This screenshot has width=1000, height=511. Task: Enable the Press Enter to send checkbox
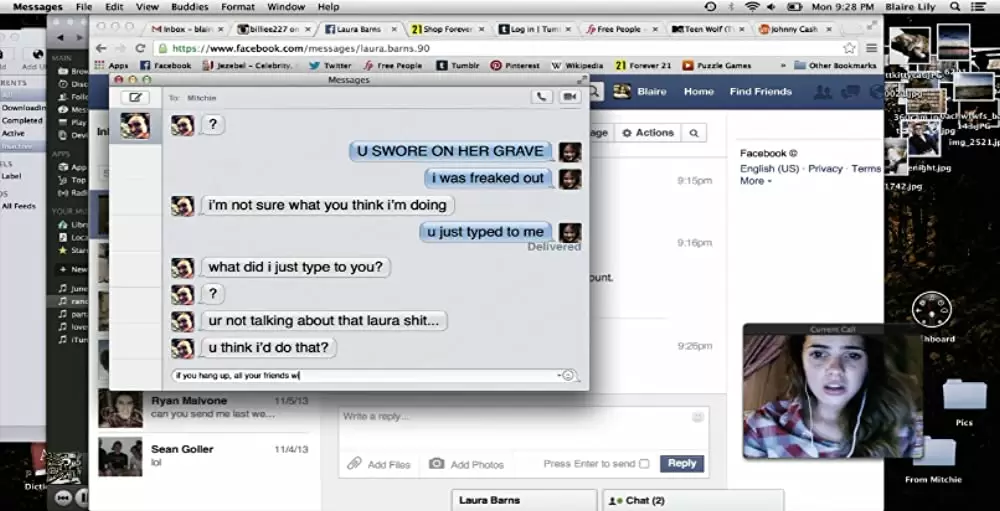tap(644, 464)
